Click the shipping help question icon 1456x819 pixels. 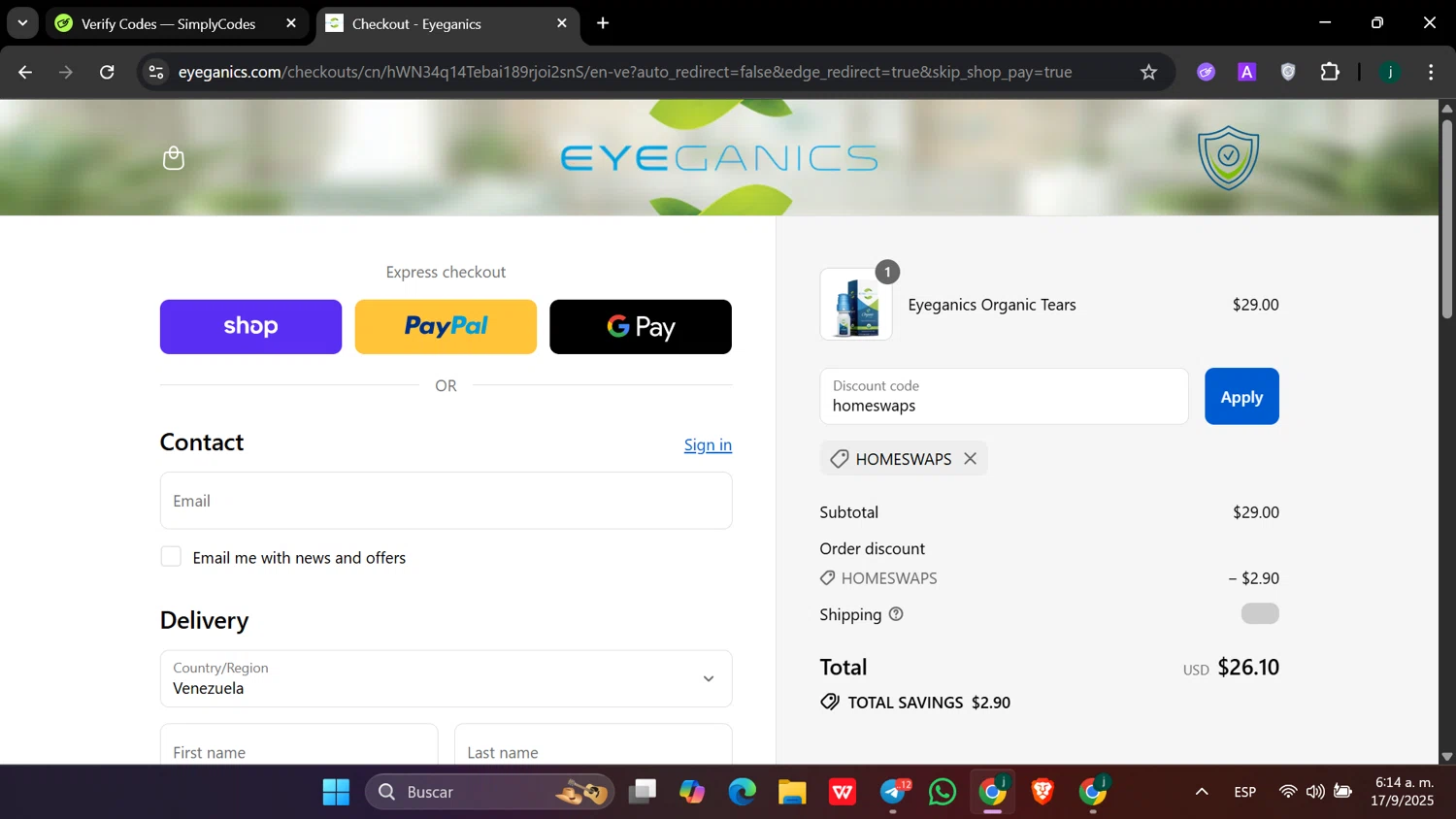click(x=896, y=614)
